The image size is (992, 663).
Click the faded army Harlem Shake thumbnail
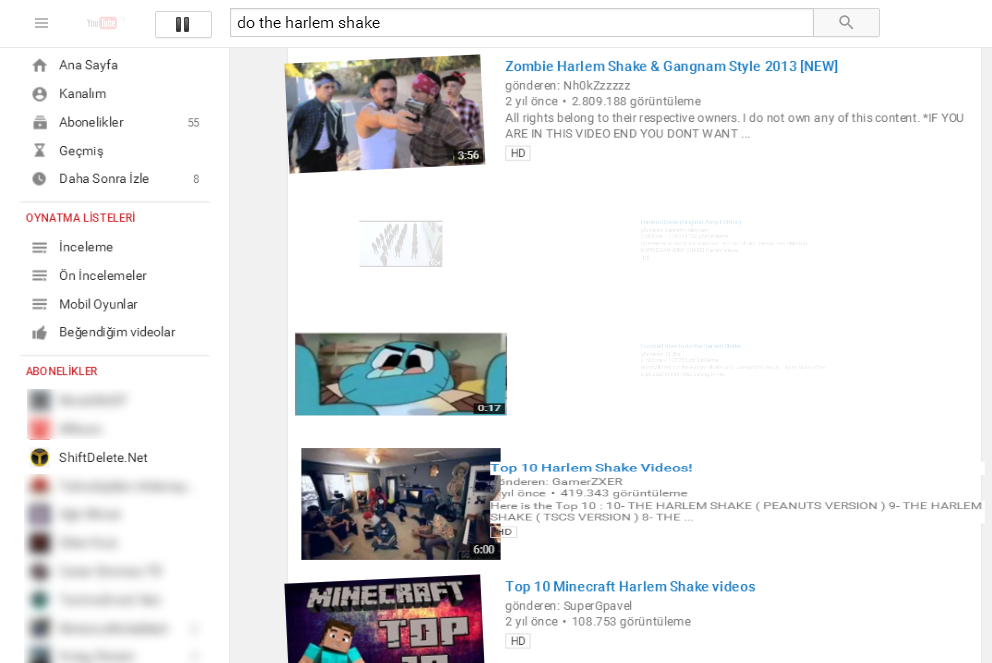point(401,244)
